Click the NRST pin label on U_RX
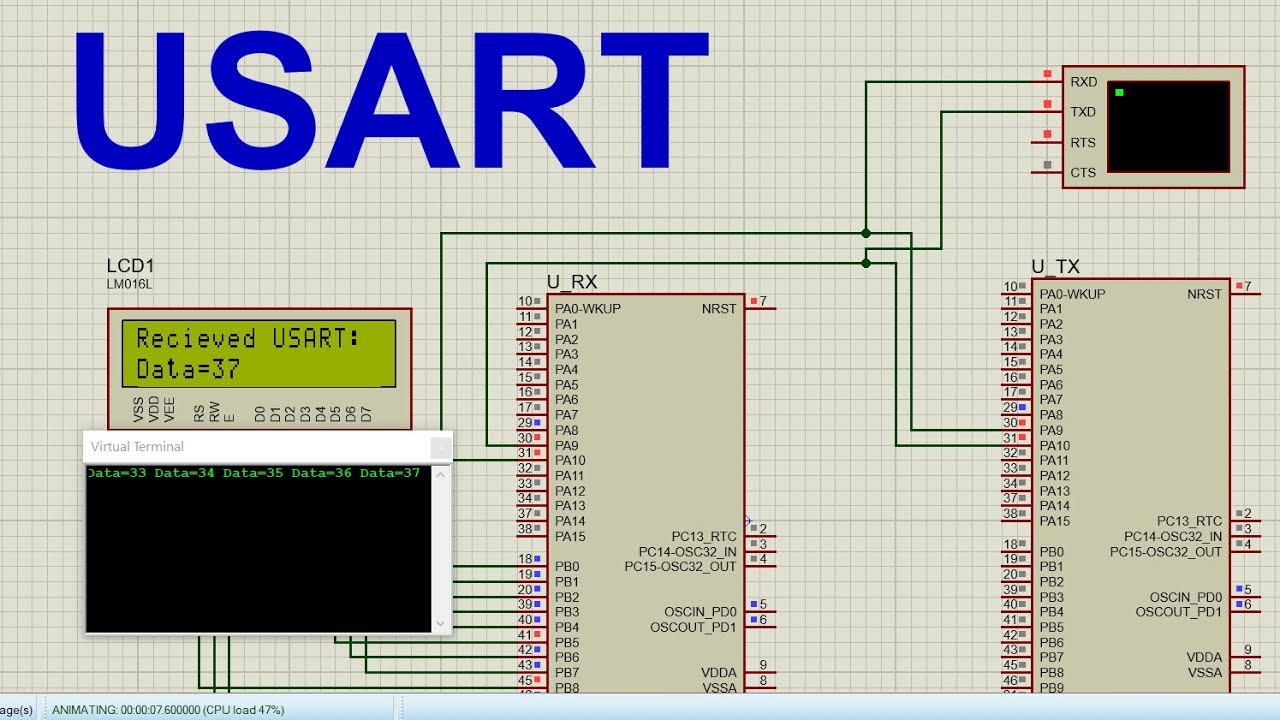Viewport: 1280px width, 720px height. coord(719,309)
